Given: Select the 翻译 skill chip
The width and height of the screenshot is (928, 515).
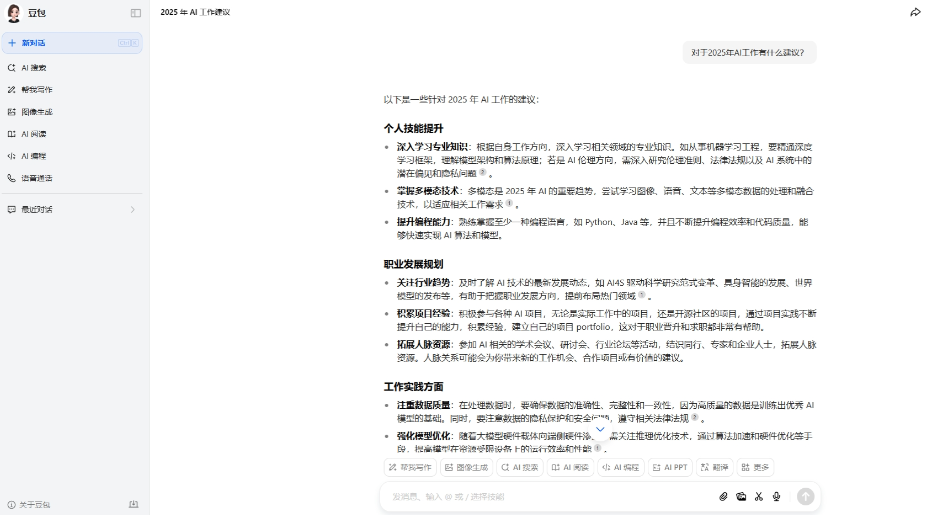Looking at the screenshot, I should 715,468.
